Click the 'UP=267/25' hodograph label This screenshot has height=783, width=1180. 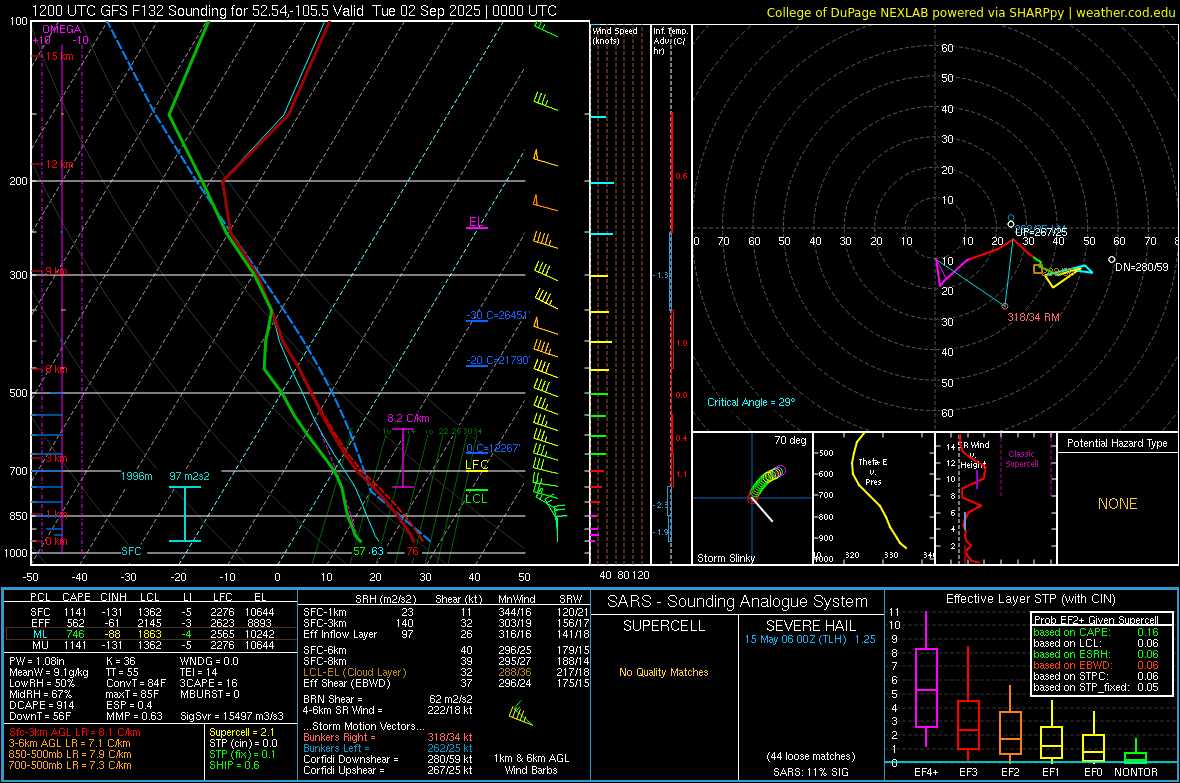coord(1041,232)
